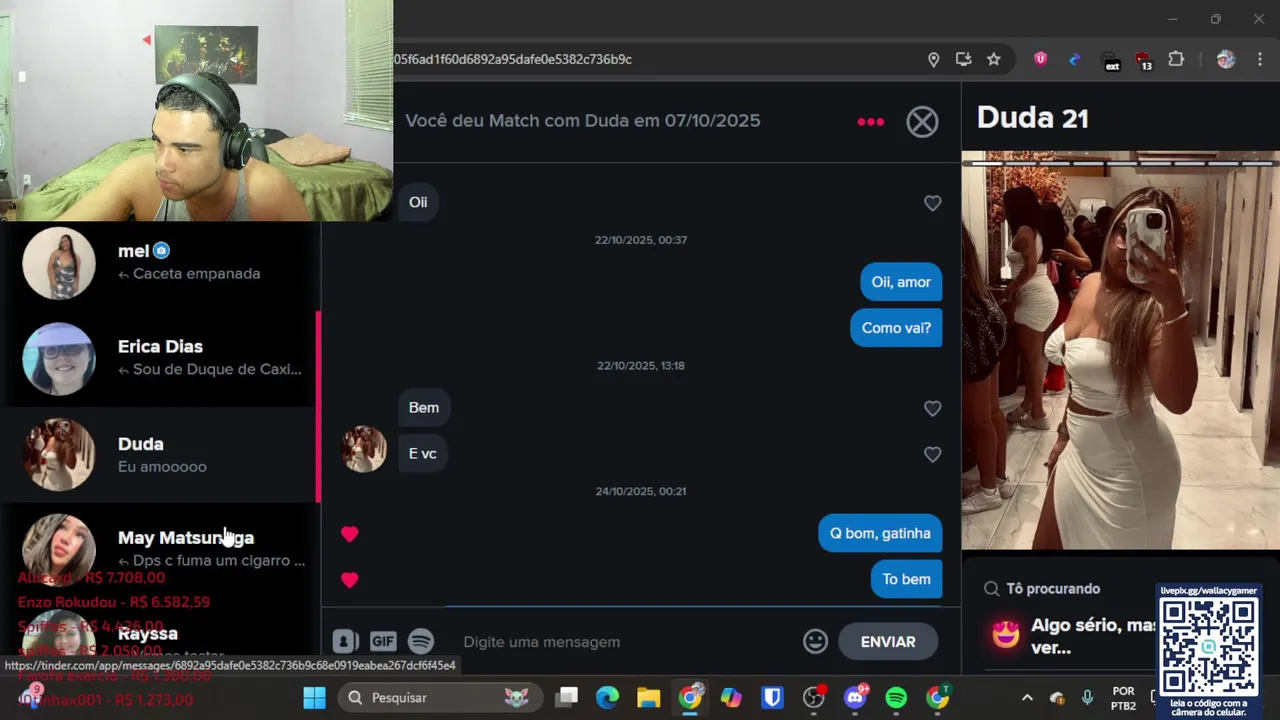Open the Spotify song share icon
Screen dimensions: 1280x720
421,642
